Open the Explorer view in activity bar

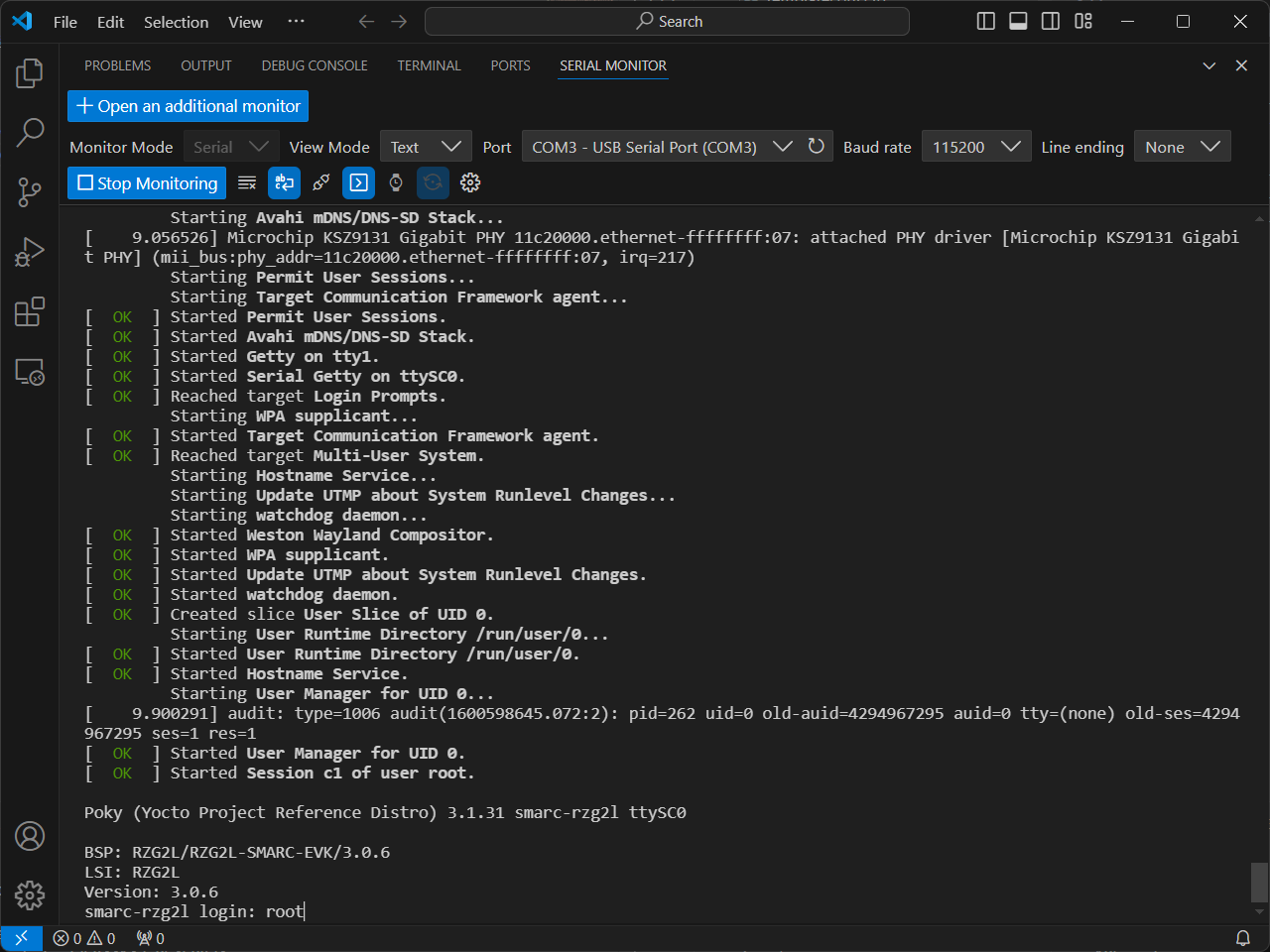click(30, 73)
